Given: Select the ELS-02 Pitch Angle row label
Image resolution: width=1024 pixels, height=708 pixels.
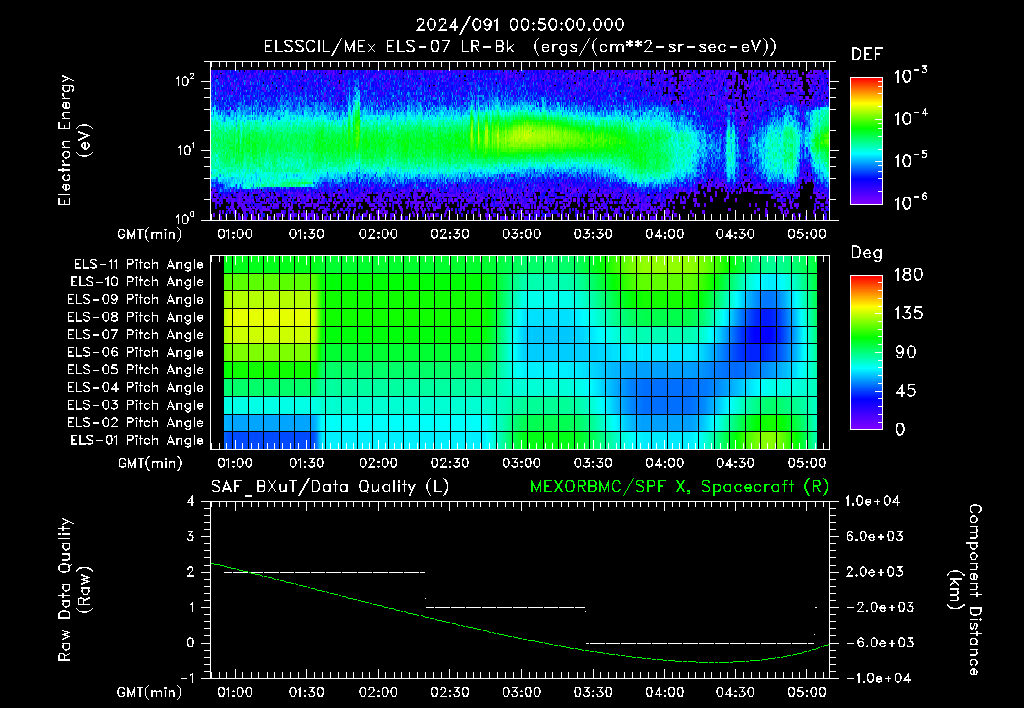Looking at the screenshot, I should point(136,423).
